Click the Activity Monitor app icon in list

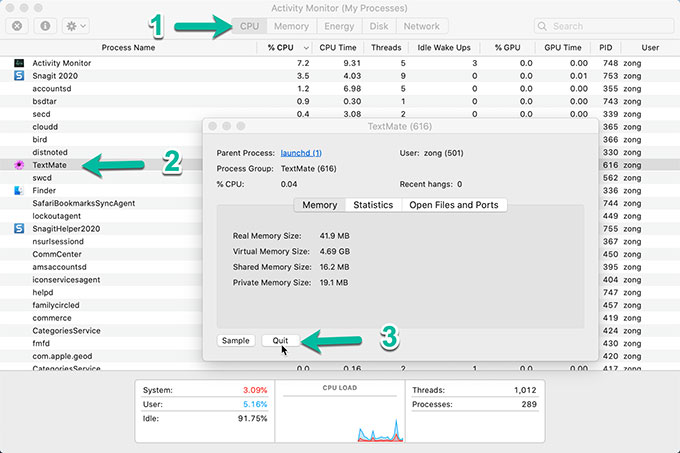(x=19, y=62)
